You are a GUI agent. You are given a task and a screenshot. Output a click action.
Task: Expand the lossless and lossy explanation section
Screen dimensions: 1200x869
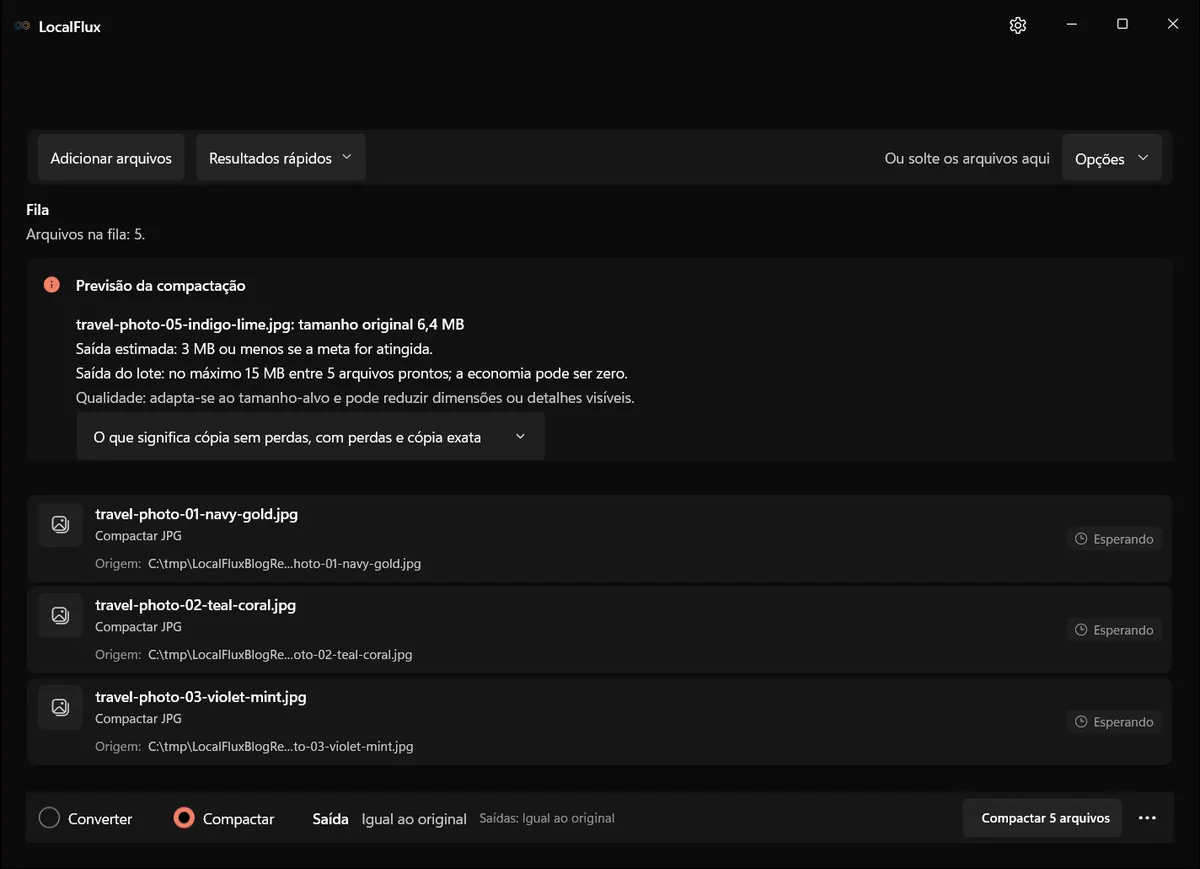click(x=310, y=437)
